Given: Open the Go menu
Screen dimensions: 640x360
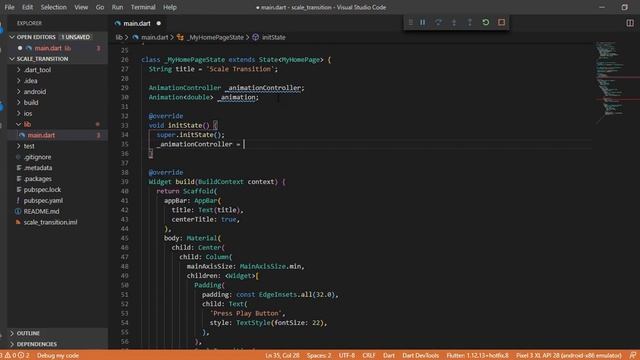Looking at the screenshot, I should 100,7.
